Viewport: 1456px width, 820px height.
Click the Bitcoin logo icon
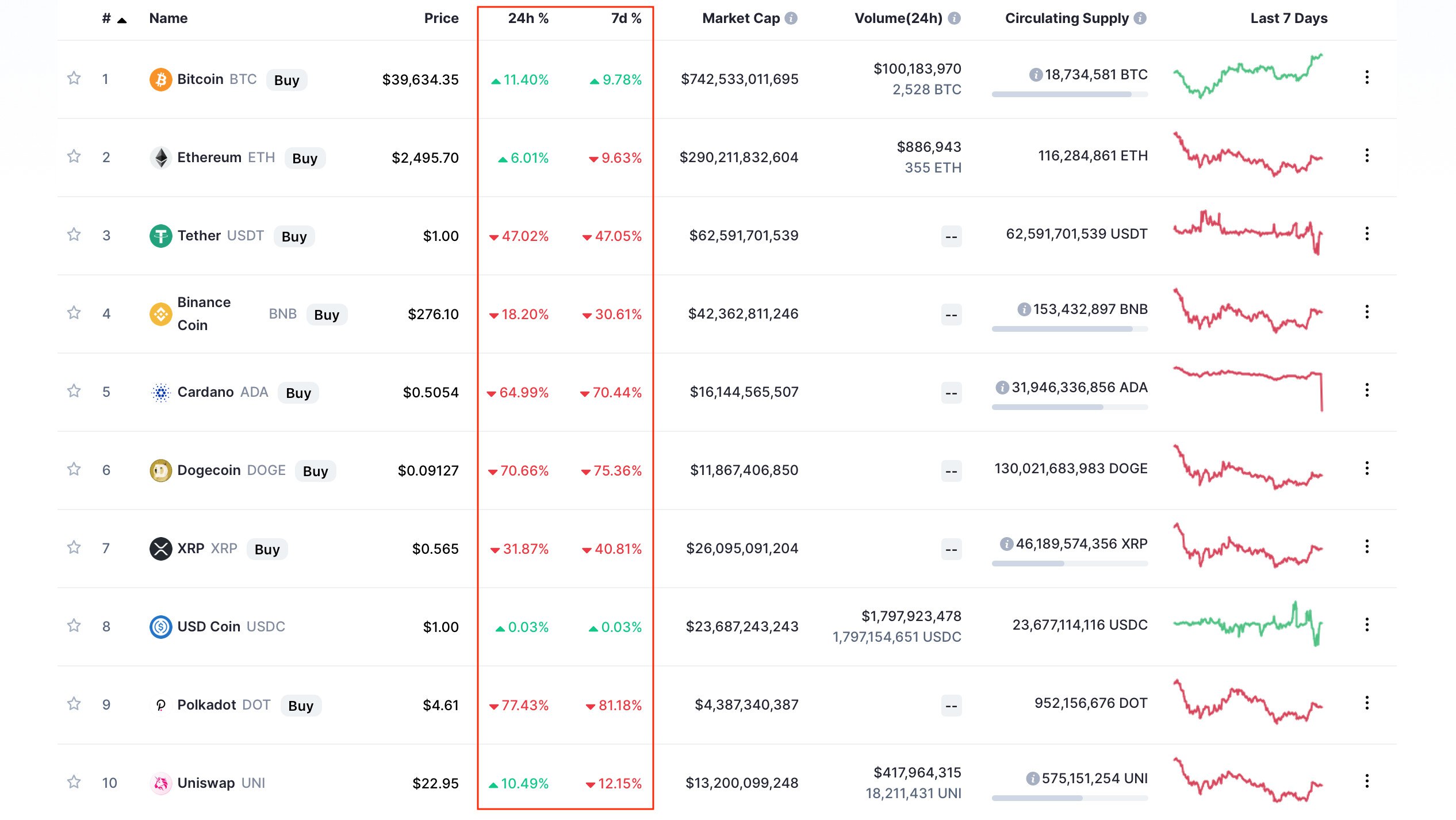(161, 79)
